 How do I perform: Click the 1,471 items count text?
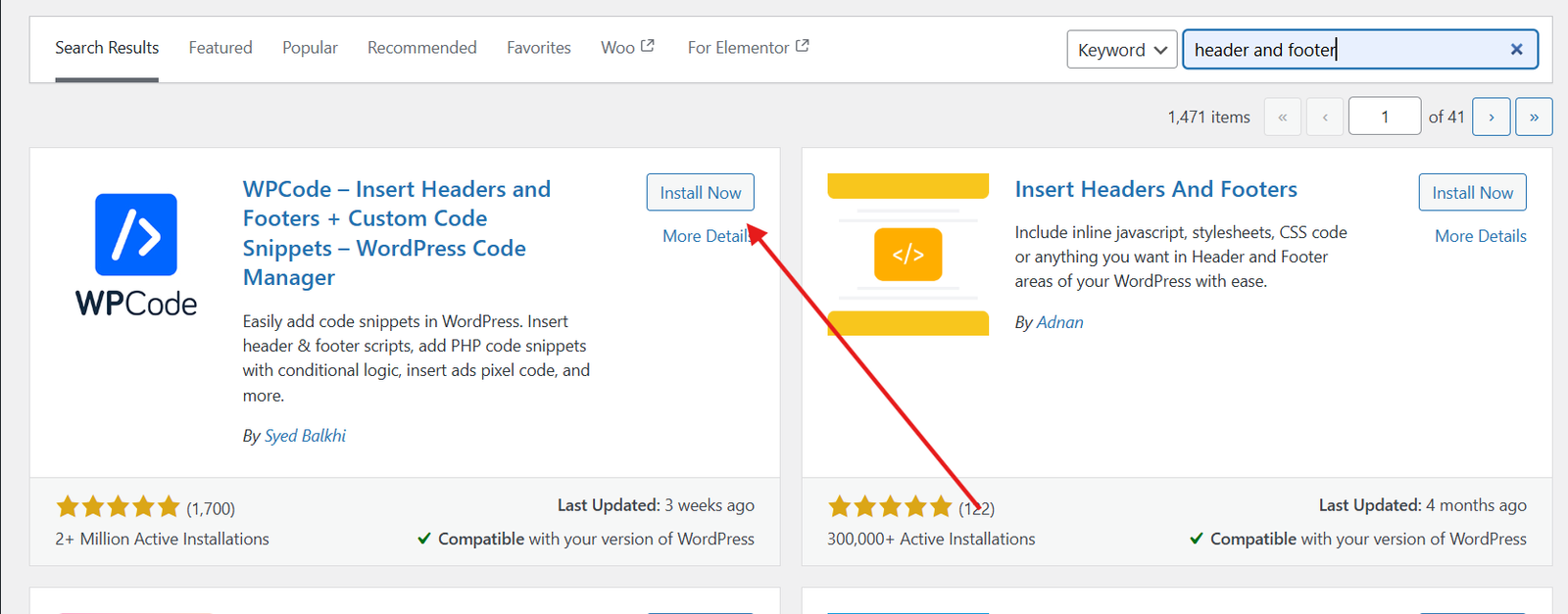pyautogui.click(x=1208, y=117)
